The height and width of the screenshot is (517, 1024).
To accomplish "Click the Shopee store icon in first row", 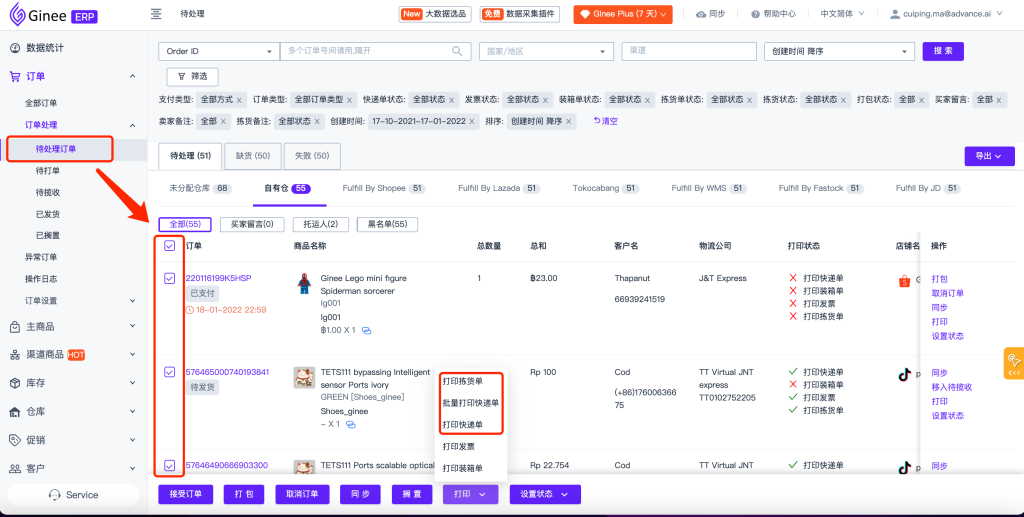I will click(x=904, y=281).
